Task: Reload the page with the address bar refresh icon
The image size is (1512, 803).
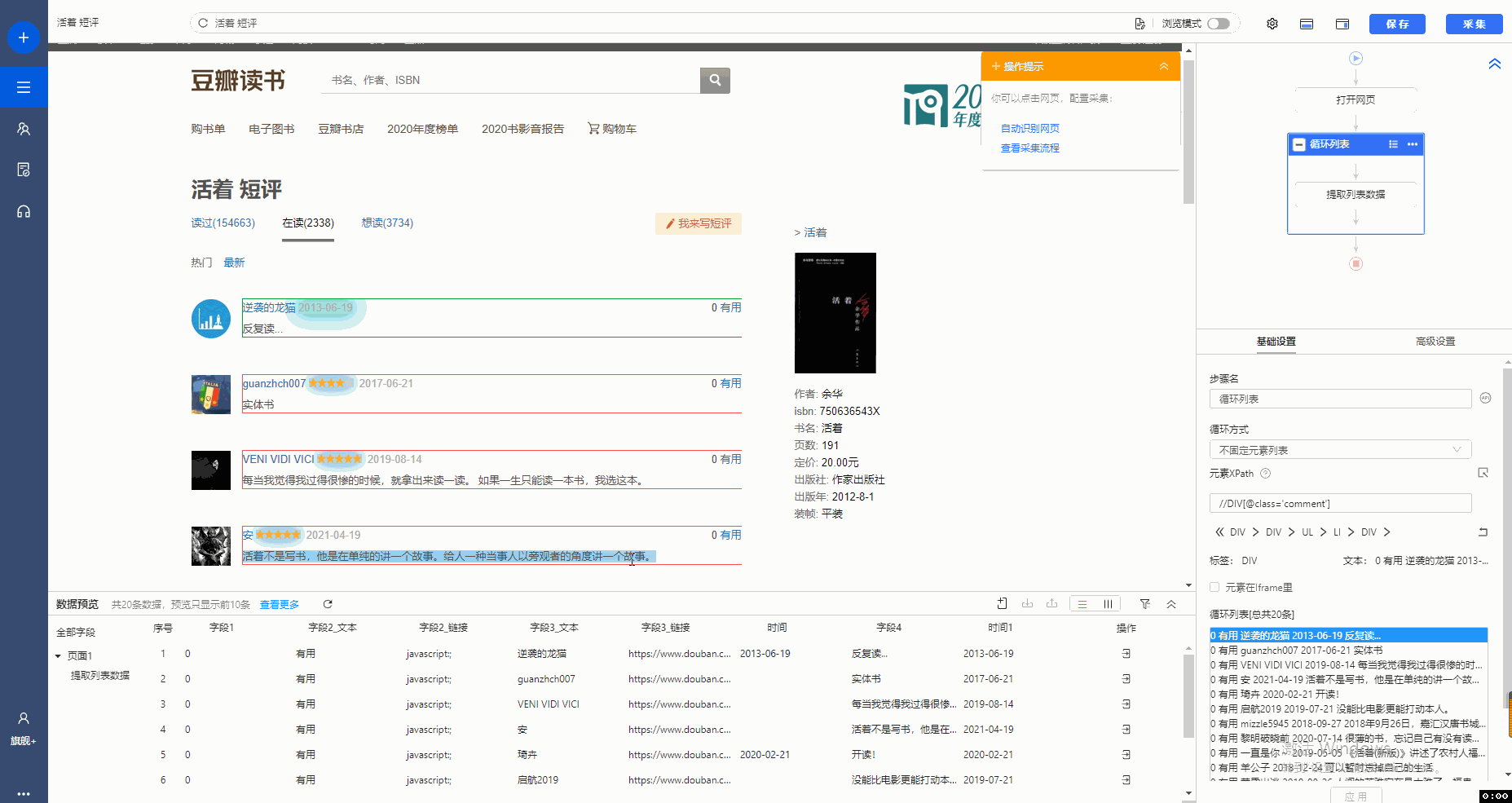Action: pyautogui.click(x=203, y=23)
